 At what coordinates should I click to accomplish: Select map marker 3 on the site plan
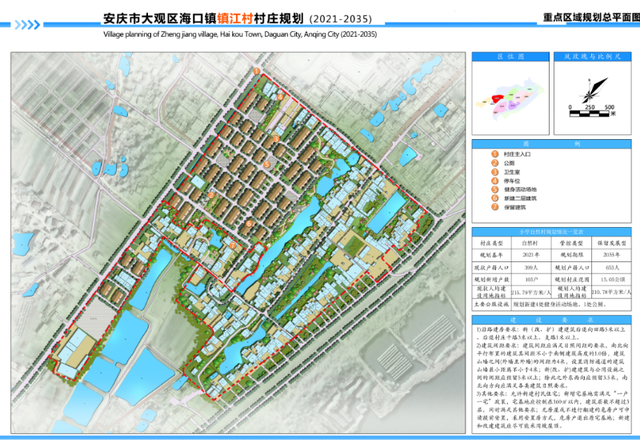(x=276, y=139)
